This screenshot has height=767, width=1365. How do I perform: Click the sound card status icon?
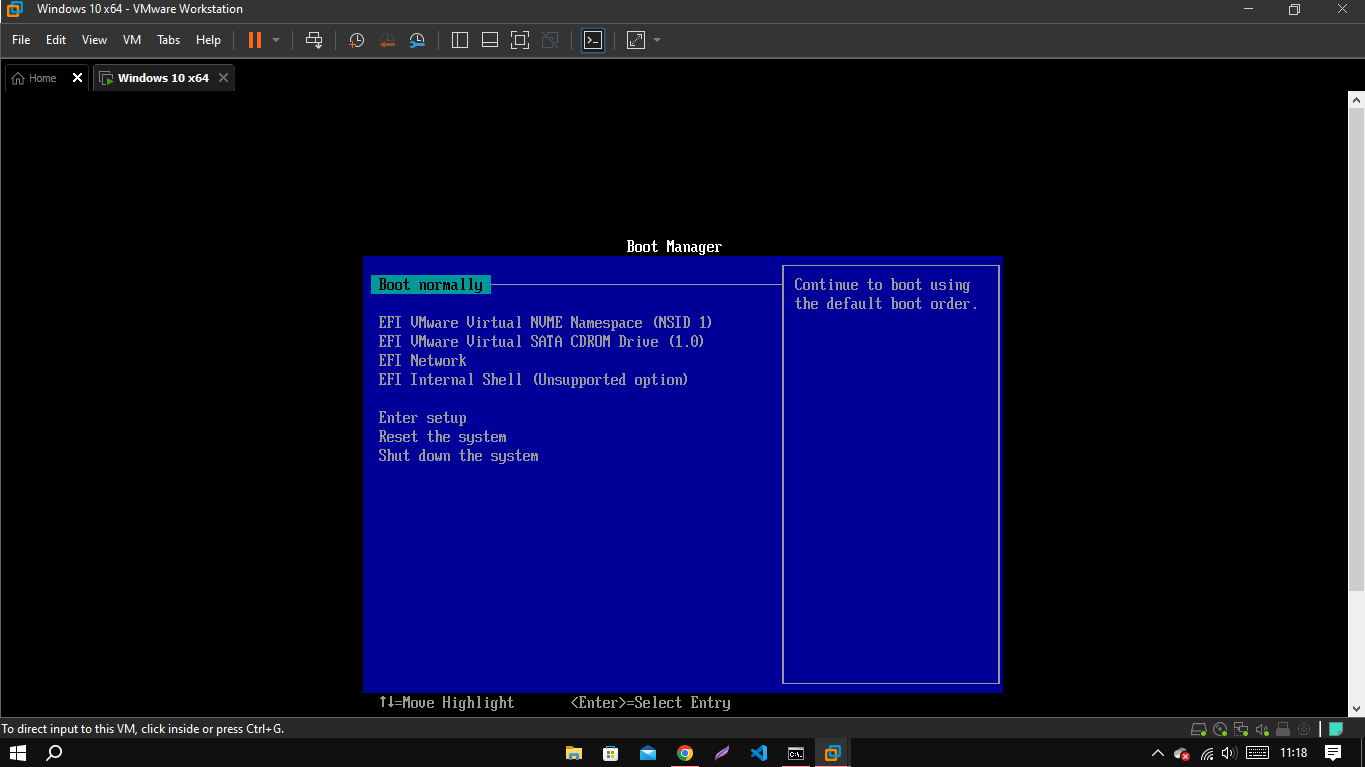click(1262, 729)
